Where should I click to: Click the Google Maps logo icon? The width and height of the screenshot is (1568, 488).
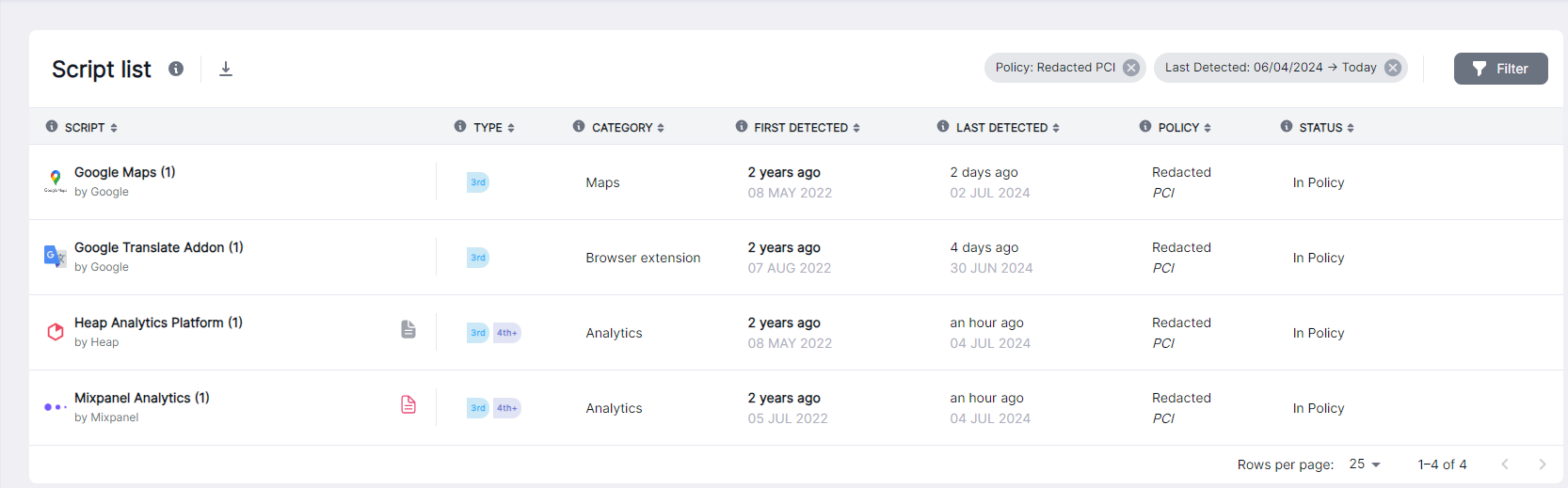pos(56,181)
